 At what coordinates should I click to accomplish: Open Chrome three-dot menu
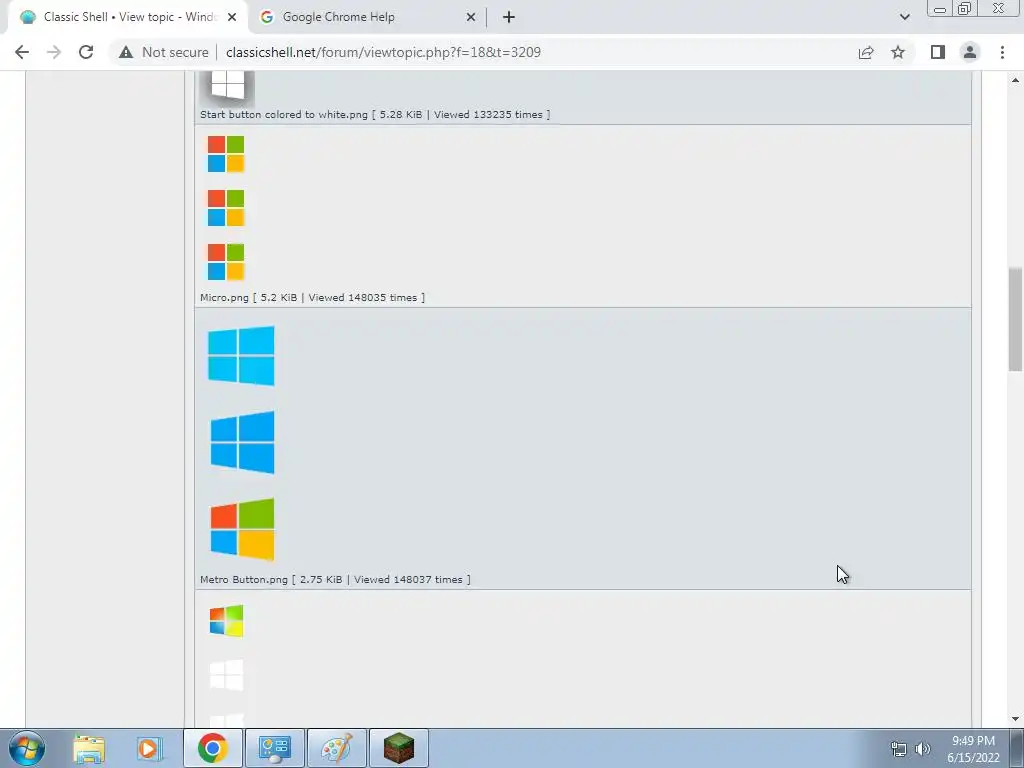click(x=1002, y=52)
